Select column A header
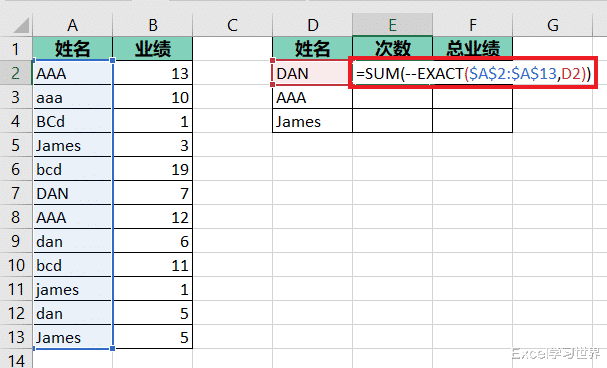Screen dimensions: 607x368 pyautogui.click(x=72, y=25)
